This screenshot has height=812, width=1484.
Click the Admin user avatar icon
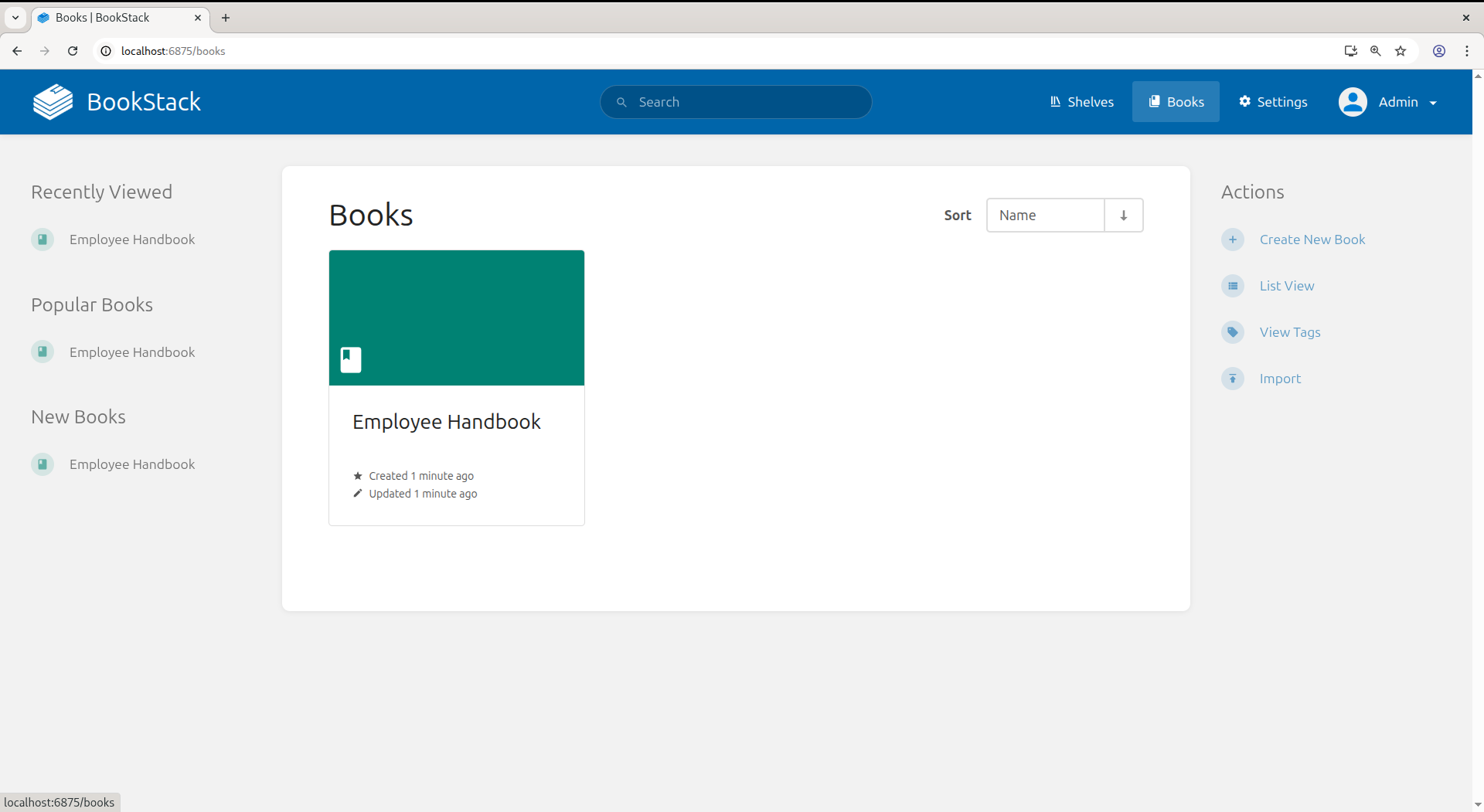1353,102
